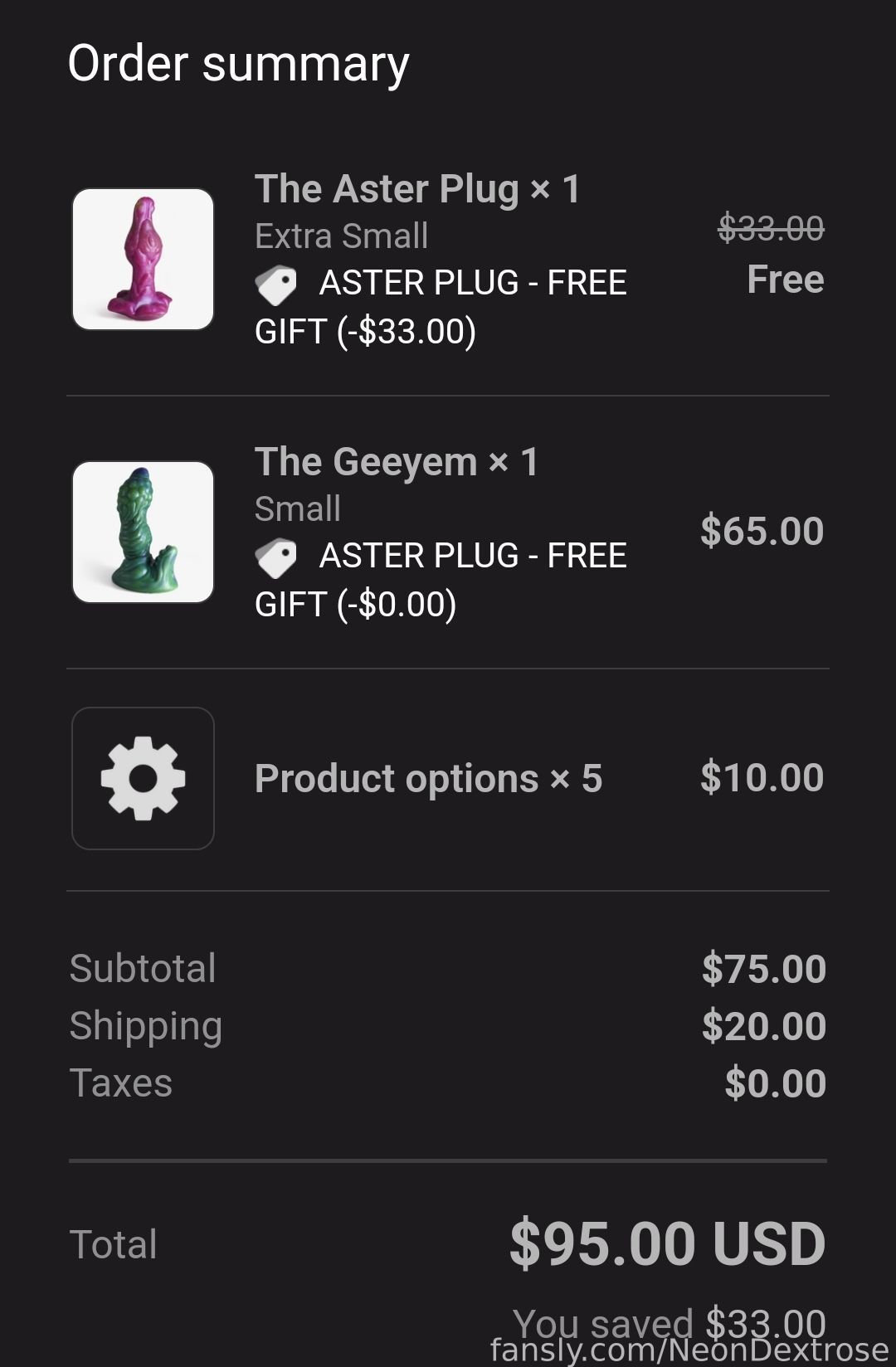896x1367 pixels.
Task: Click the $65.00 Geeyem price
Action: [x=762, y=531]
